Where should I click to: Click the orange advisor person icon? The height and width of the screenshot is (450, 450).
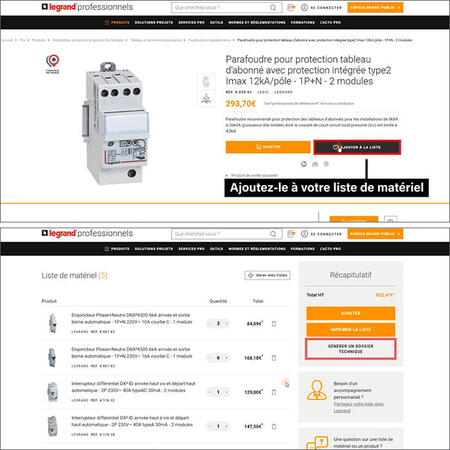317,390
